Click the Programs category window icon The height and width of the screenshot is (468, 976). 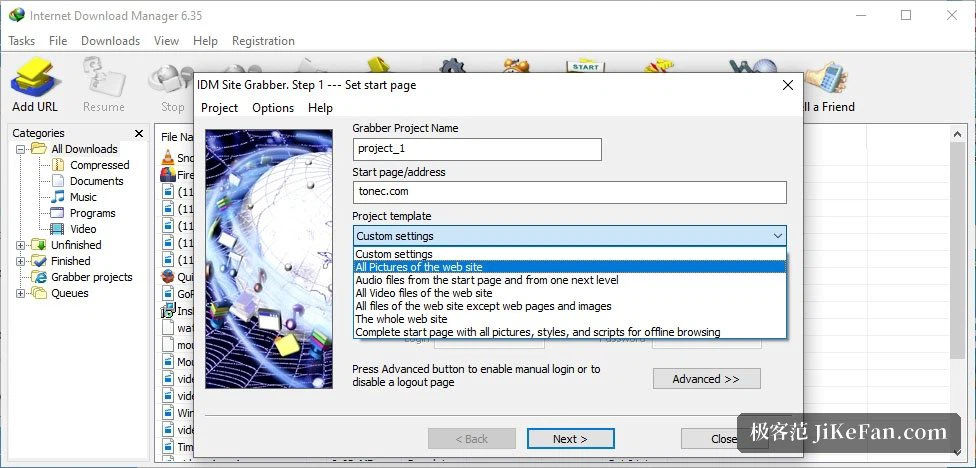coord(57,213)
